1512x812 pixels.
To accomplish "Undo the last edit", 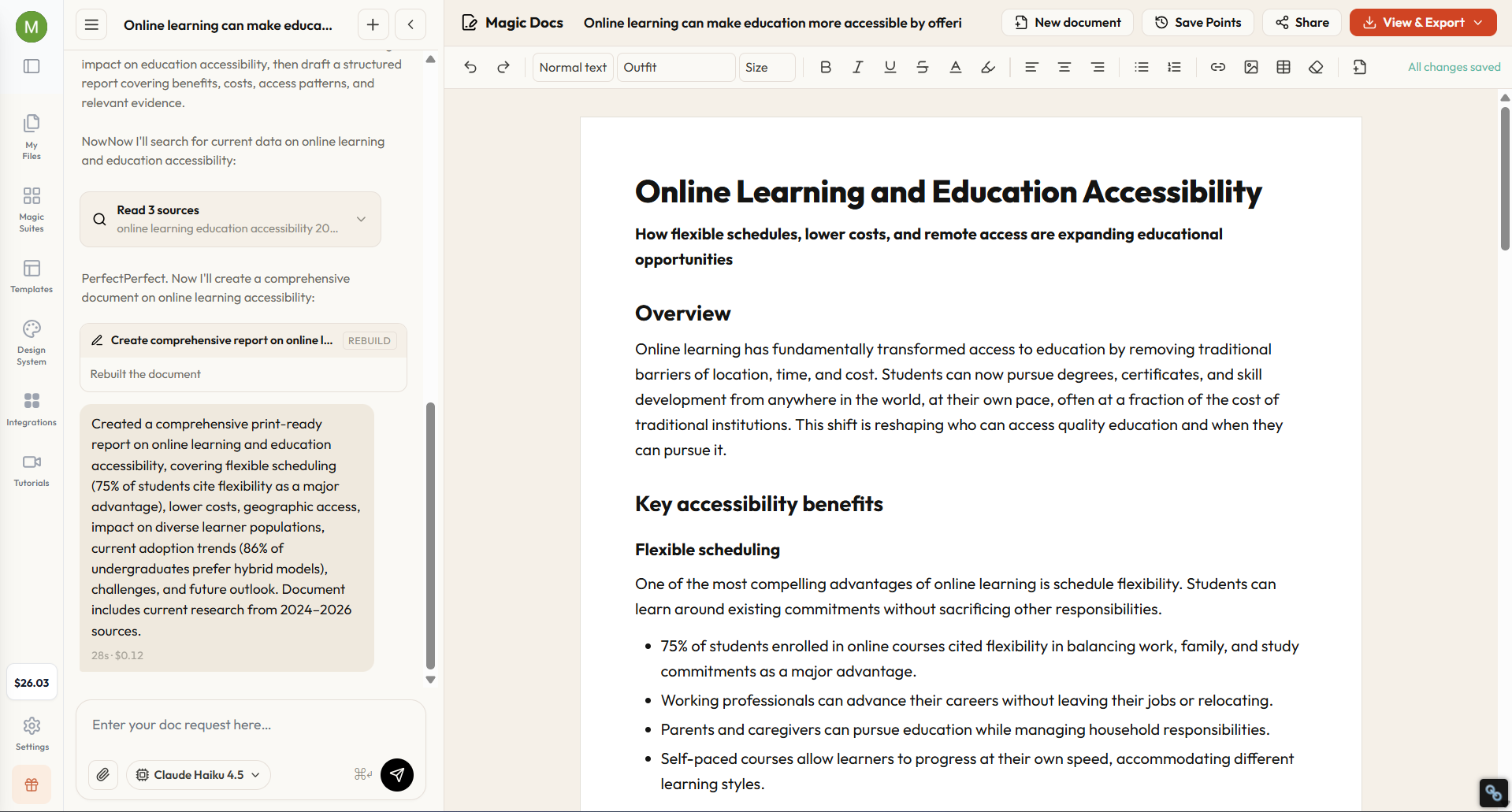I will tap(470, 67).
